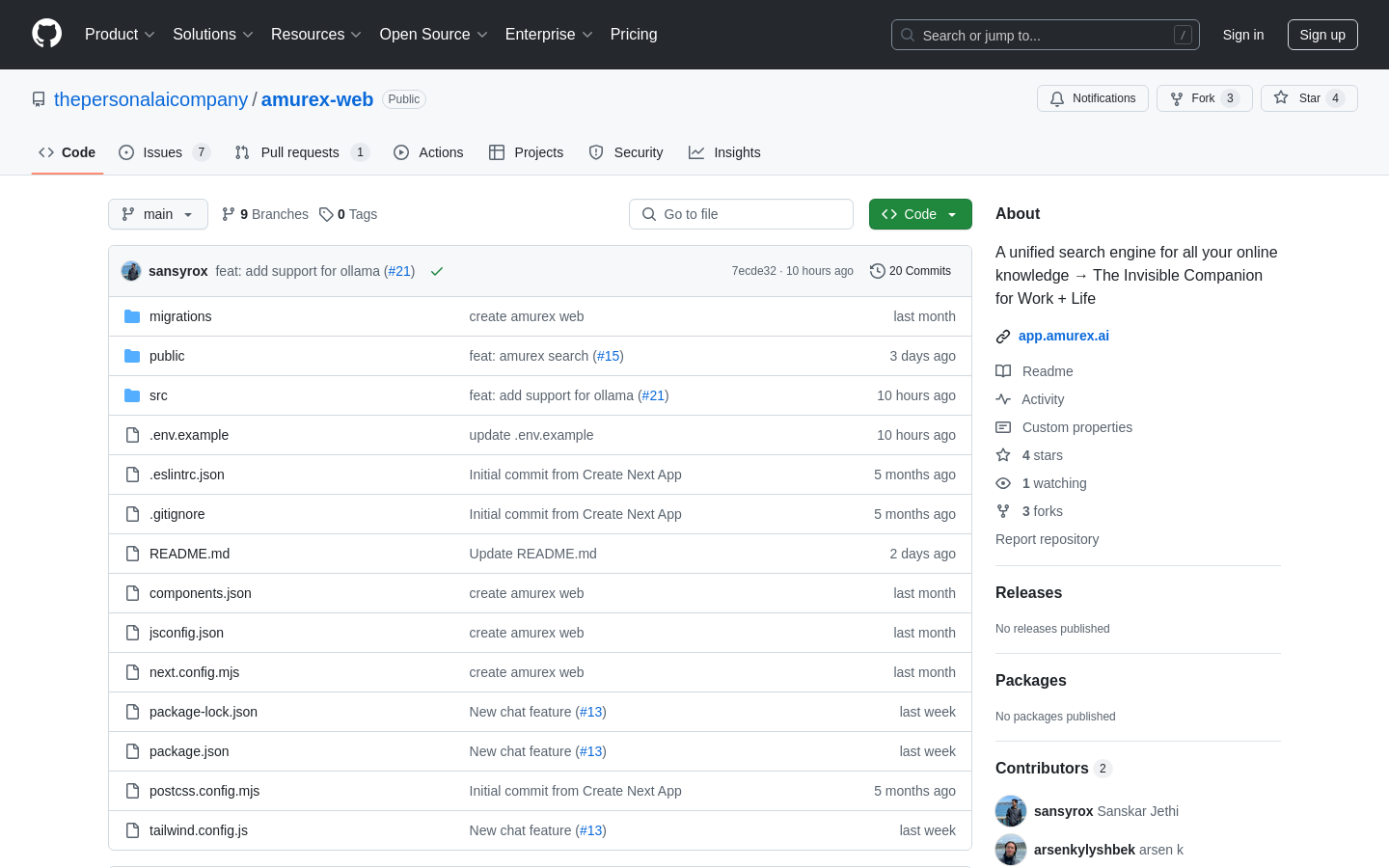The height and width of the screenshot is (868, 1389).
Task: Open commit hash 7ecde32
Action: coord(753,271)
